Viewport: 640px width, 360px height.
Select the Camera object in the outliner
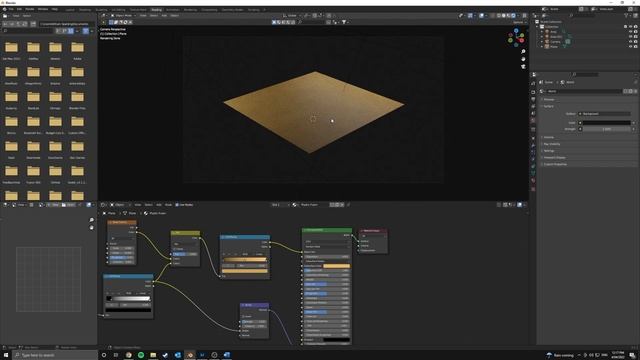point(555,42)
